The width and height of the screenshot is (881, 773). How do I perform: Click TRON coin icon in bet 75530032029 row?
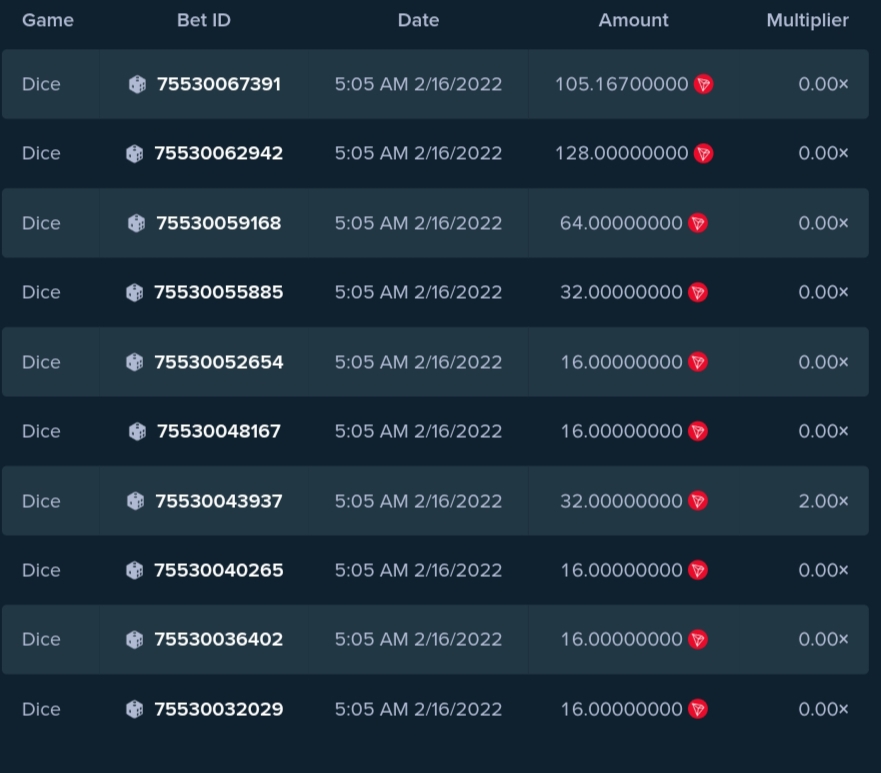click(698, 710)
